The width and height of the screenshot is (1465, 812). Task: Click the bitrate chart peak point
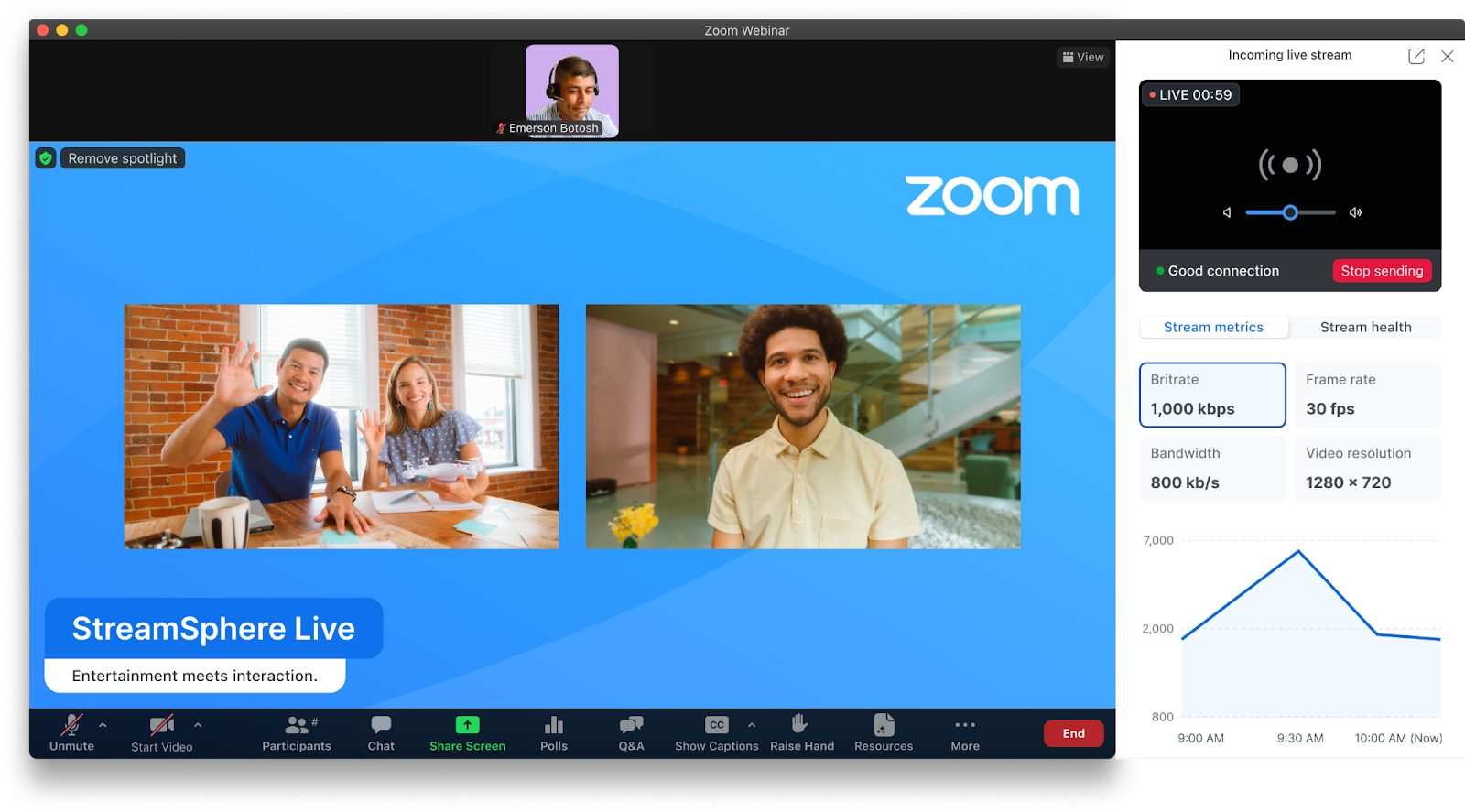click(1298, 551)
